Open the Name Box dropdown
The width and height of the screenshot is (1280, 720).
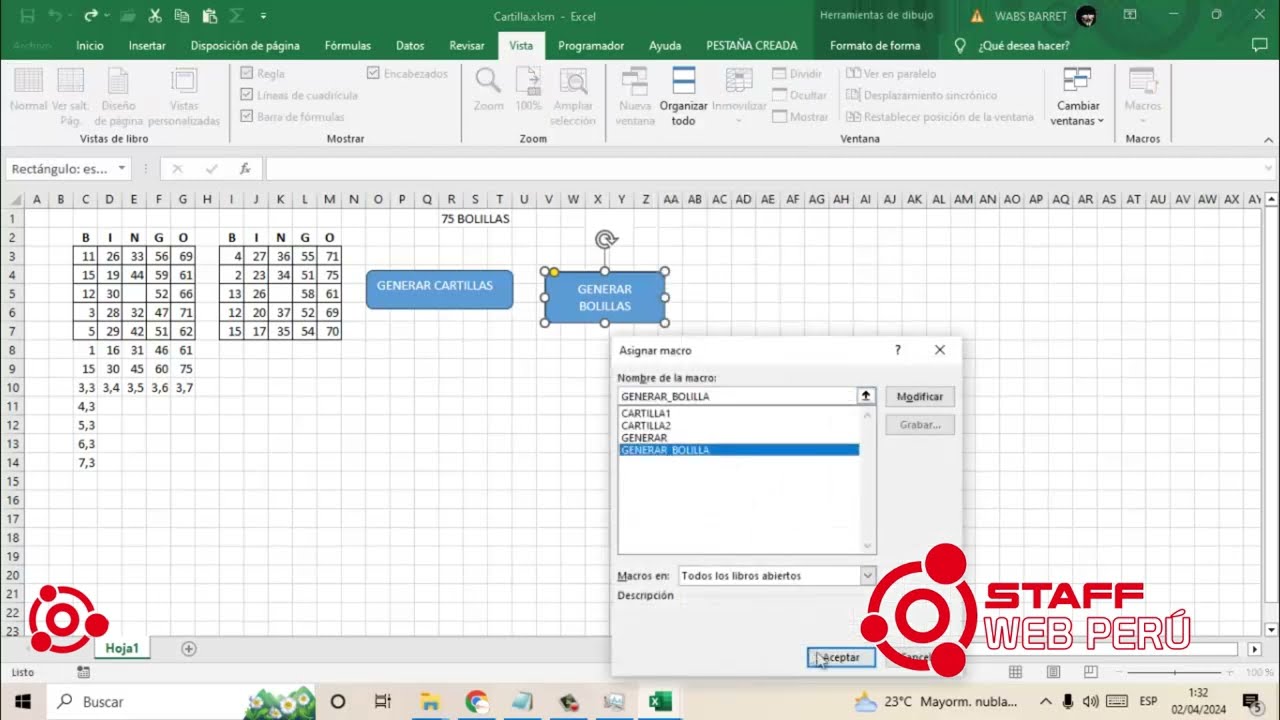pos(122,169)
